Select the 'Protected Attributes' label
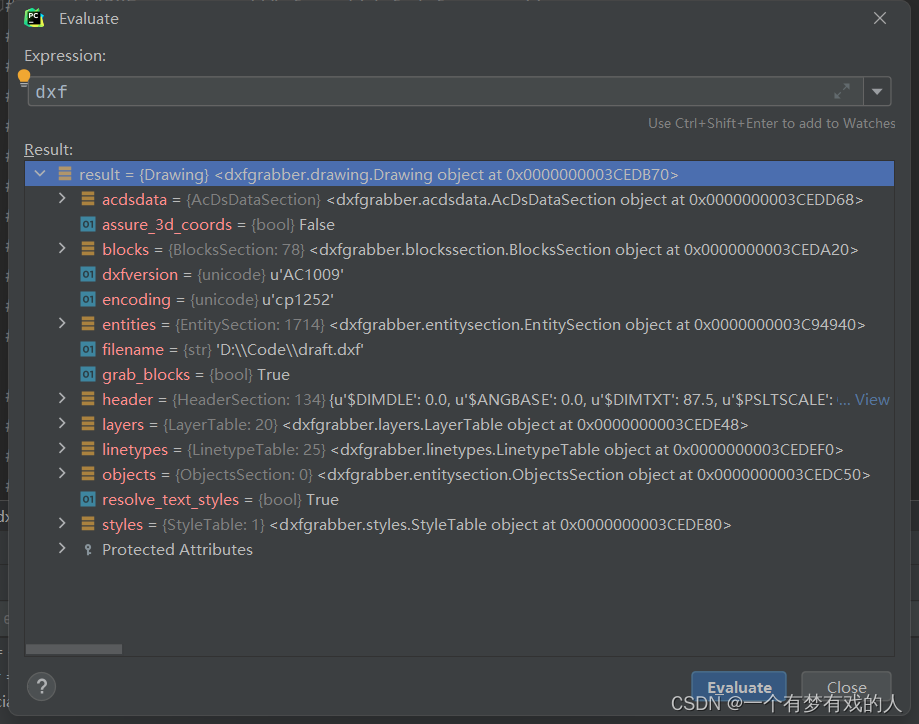Screen dimensions: 919x724 177,550
